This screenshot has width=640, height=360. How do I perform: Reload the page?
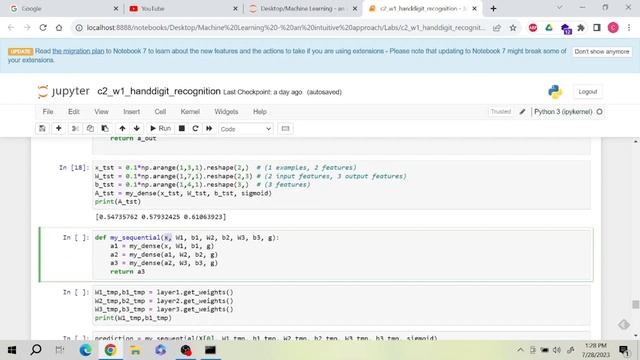coord(43,28)
